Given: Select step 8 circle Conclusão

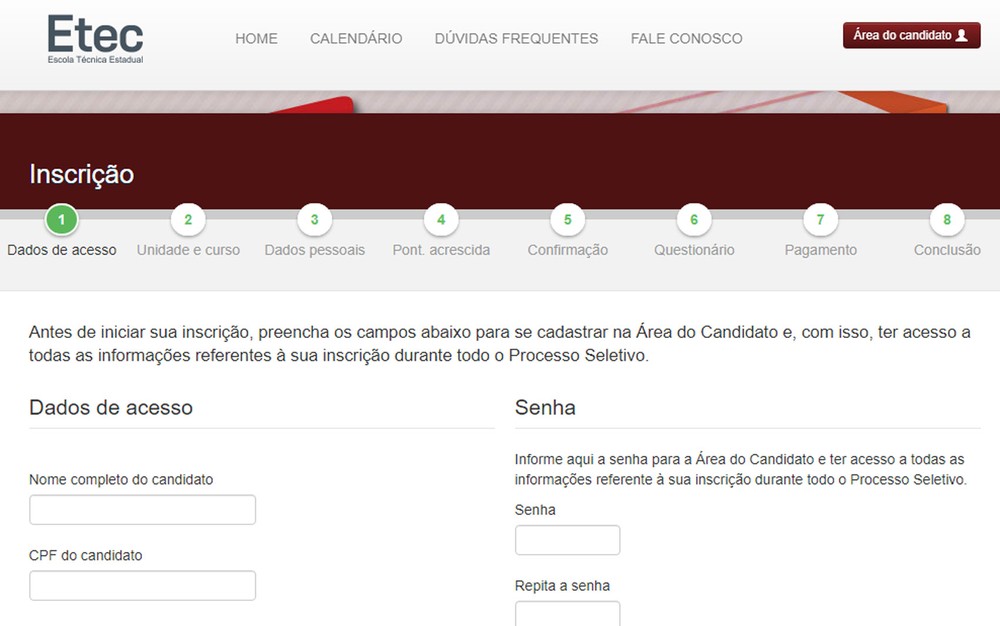Looking at the screenshot, I should (947, 220).
